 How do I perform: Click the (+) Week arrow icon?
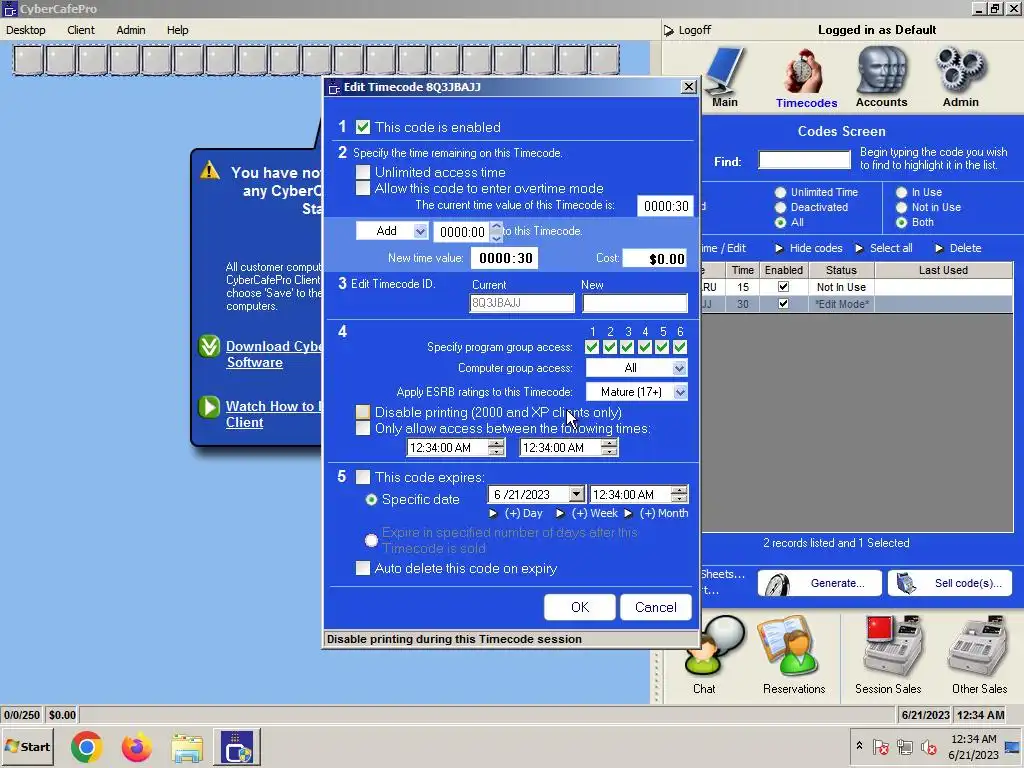coord(560,513)
